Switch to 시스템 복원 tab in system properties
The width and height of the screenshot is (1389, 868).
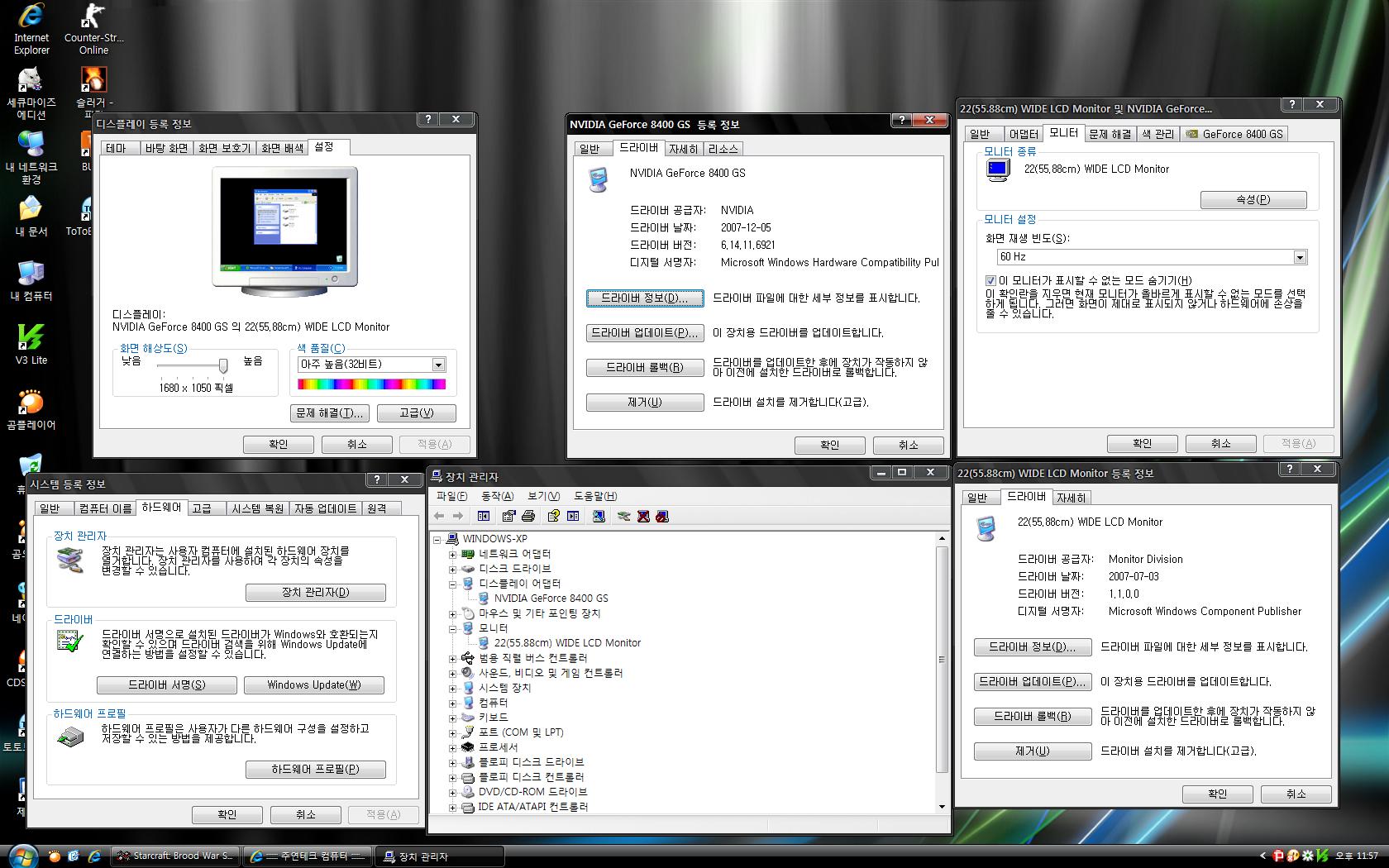coord(257,508)
